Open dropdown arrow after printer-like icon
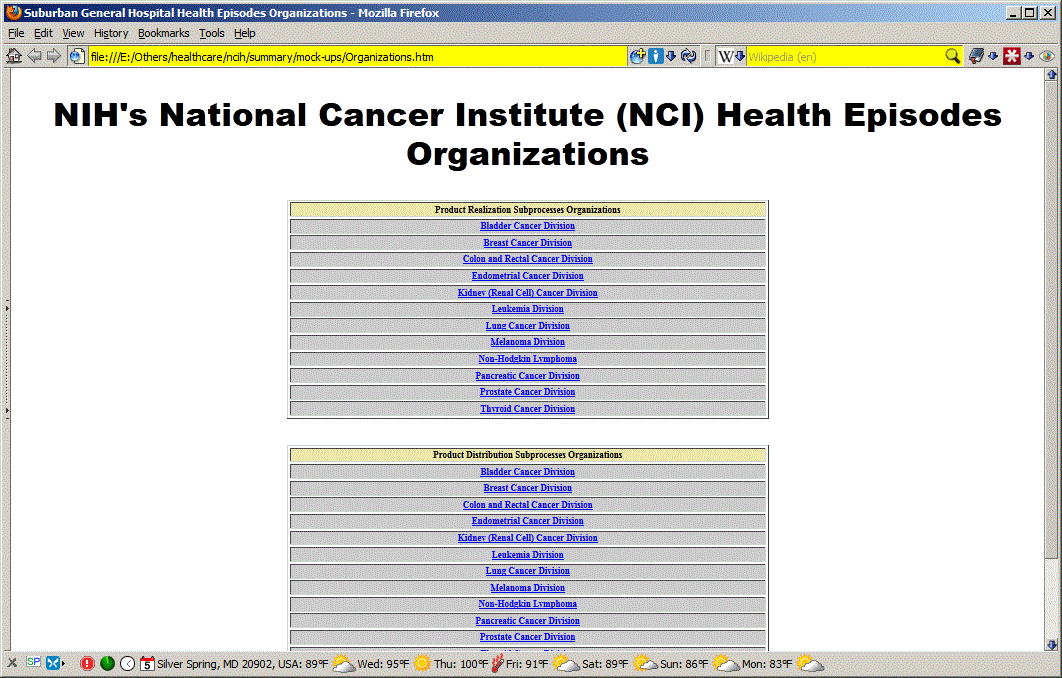Viewport: 1062px width, 678px height. (x=993, y=56)
